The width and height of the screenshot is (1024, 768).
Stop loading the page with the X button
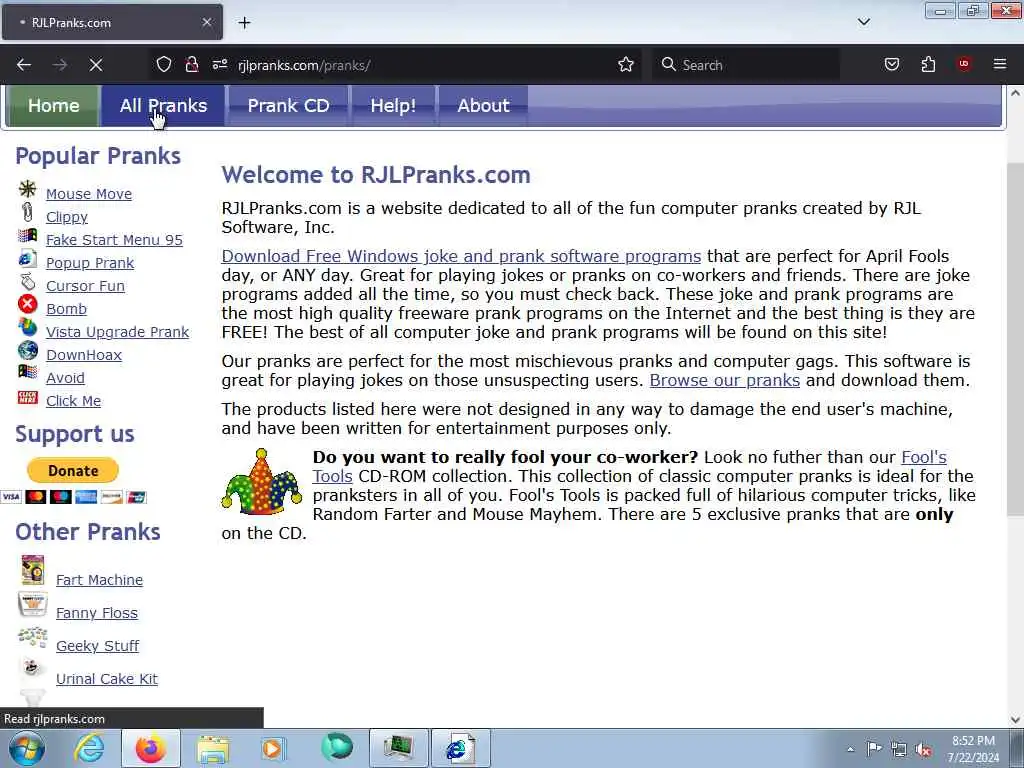pos(95,65)
